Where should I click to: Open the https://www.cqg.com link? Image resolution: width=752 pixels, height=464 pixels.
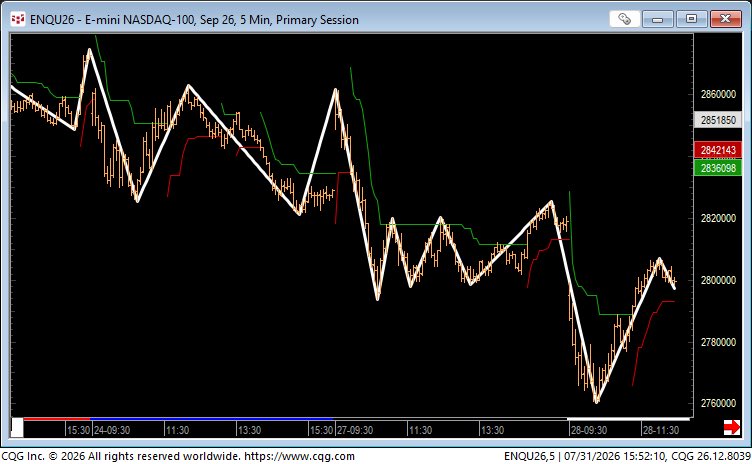coord(299,456)
